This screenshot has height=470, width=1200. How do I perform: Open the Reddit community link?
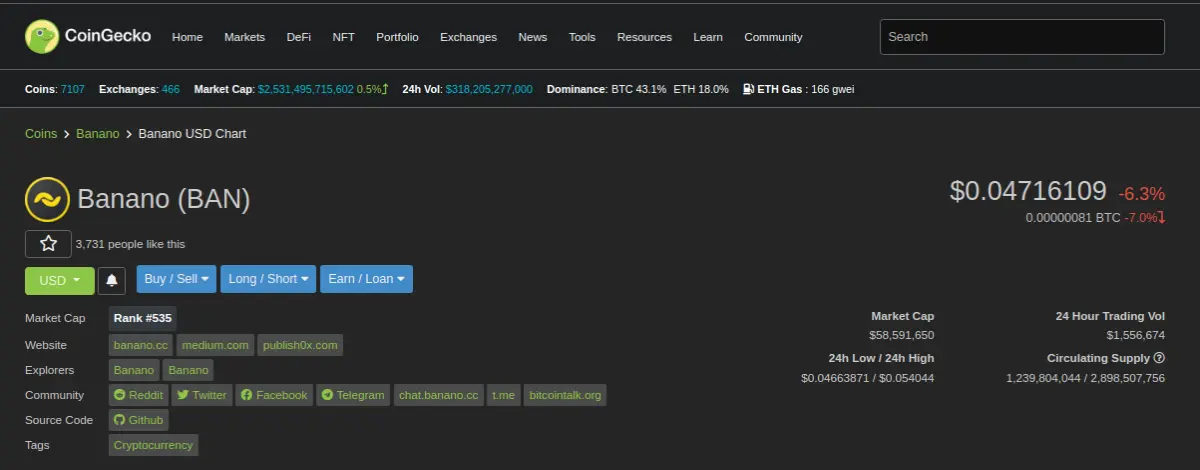139,395
